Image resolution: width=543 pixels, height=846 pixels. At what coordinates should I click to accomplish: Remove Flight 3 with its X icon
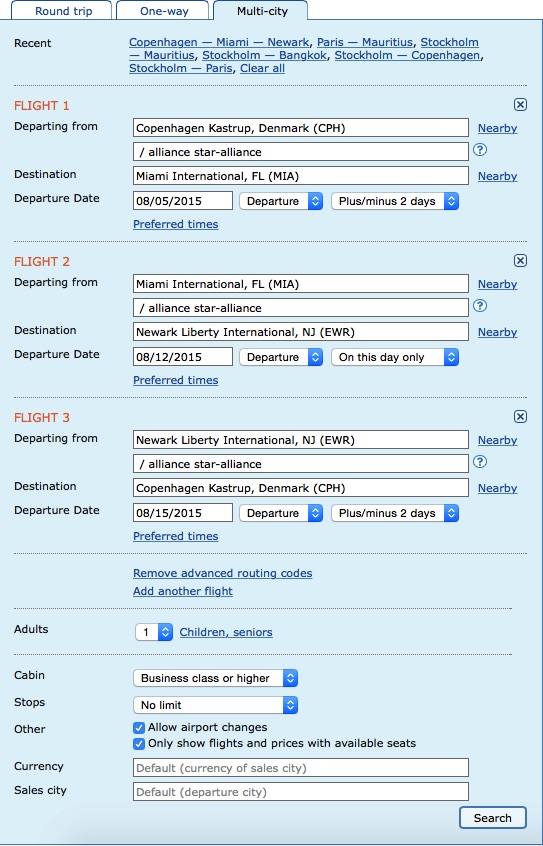(520, 417)
